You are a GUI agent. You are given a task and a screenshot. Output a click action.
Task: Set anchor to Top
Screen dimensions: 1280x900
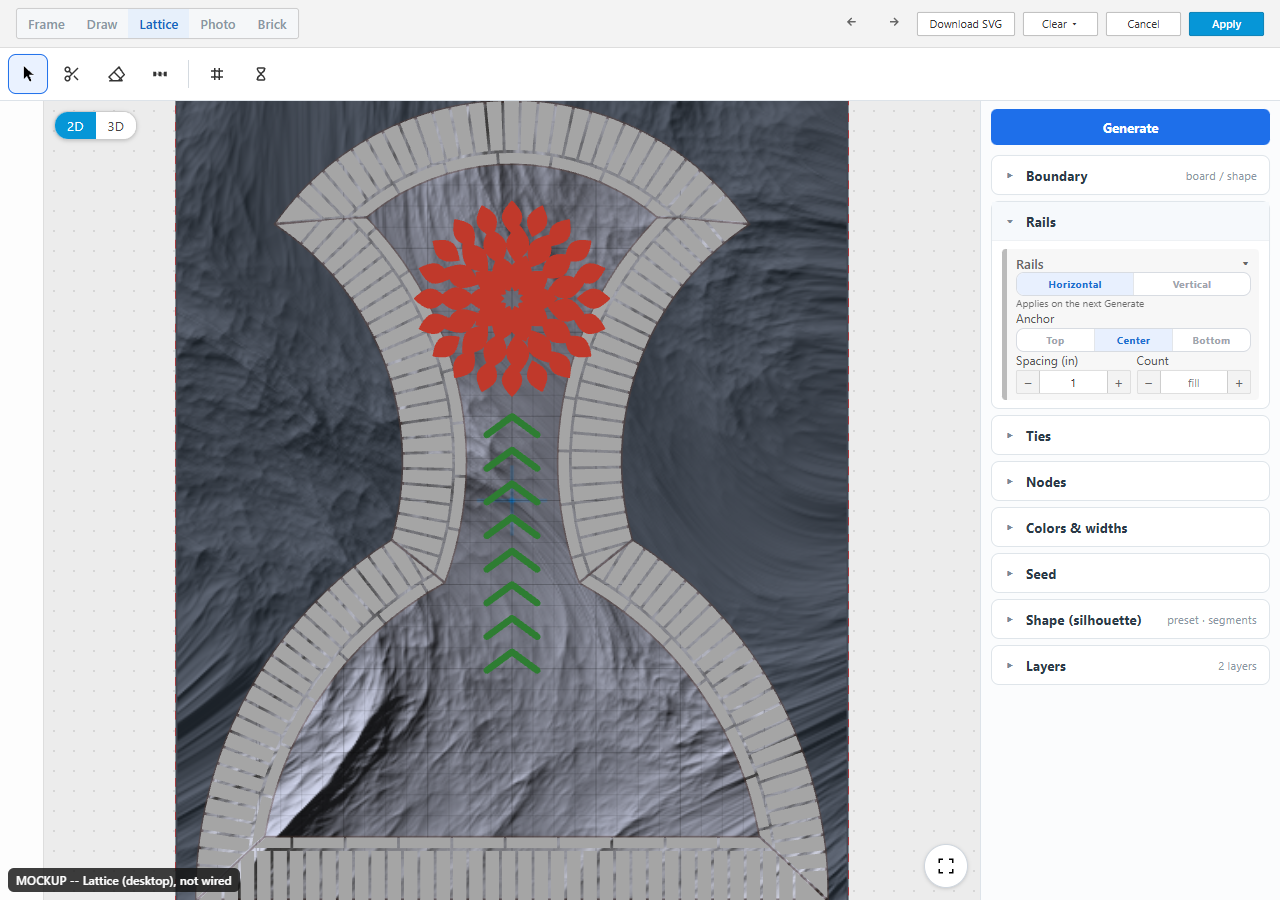(x=1055, y=341)
